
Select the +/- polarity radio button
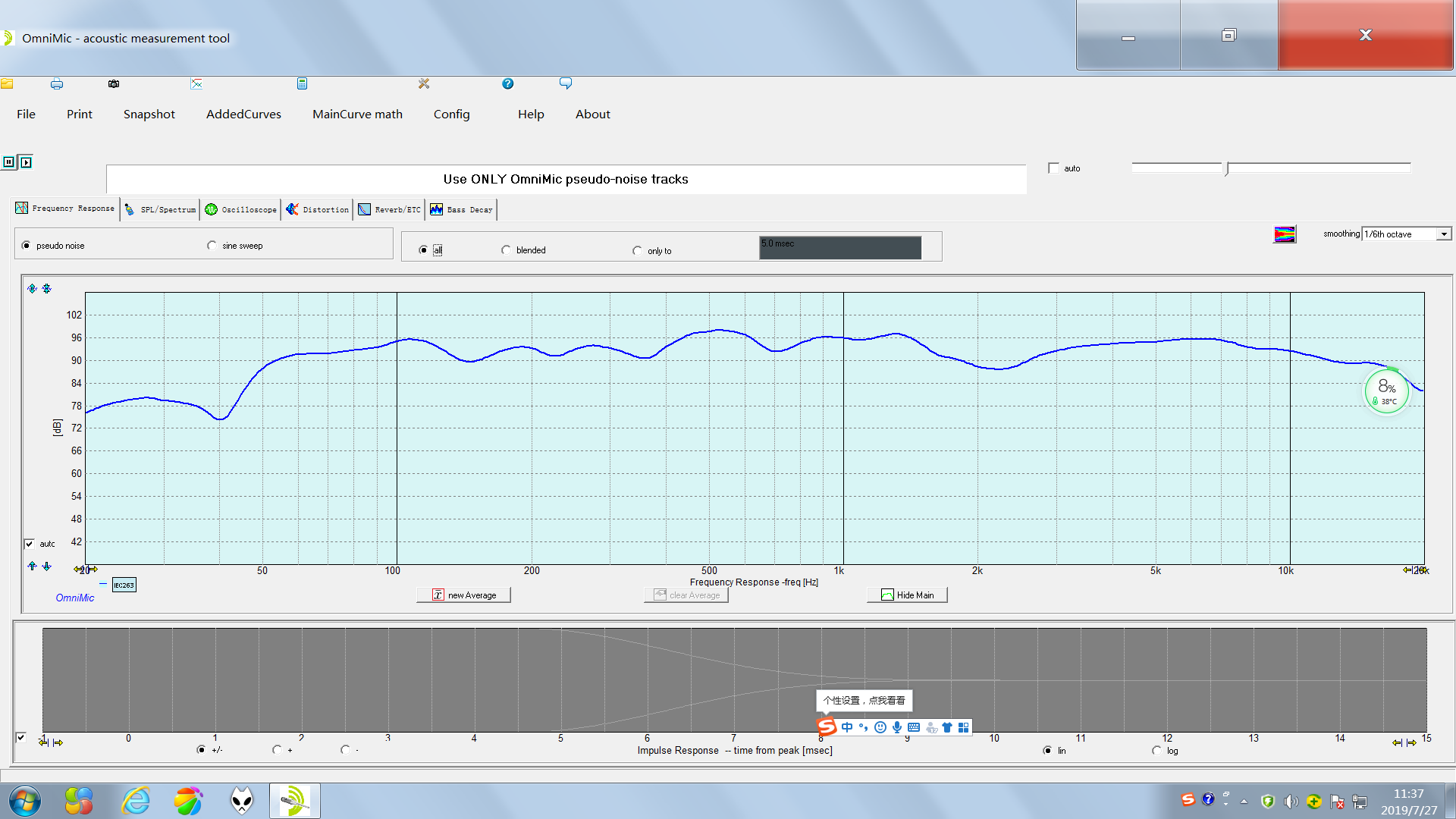(201, 750)
